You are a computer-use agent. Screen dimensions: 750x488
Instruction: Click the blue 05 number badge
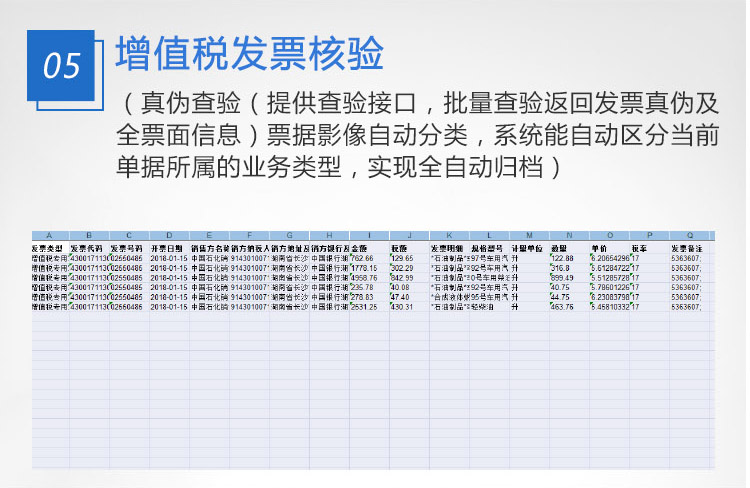click(x=61, y=66)
